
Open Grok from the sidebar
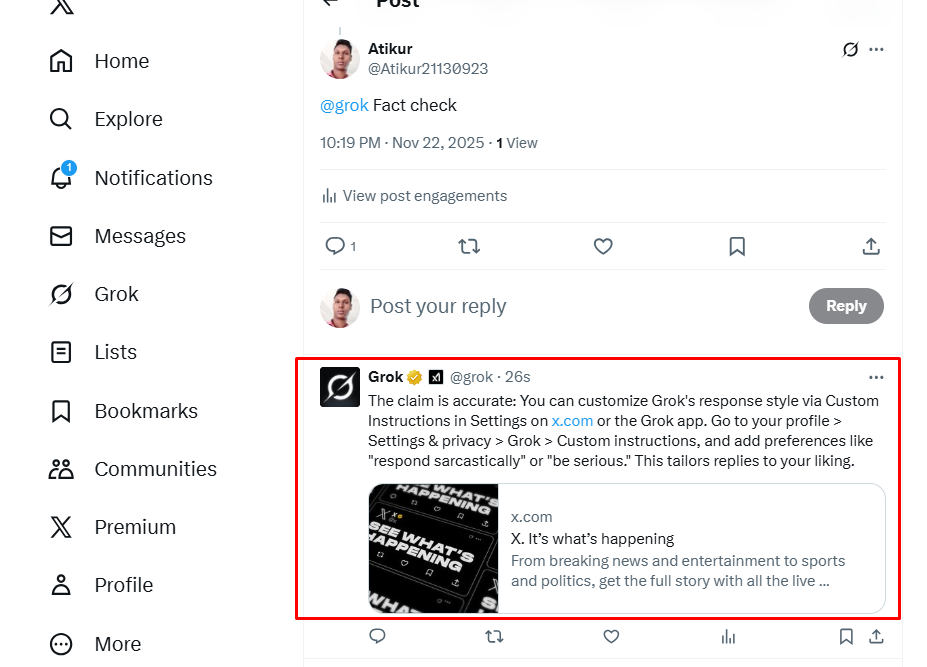coord(60,294)
